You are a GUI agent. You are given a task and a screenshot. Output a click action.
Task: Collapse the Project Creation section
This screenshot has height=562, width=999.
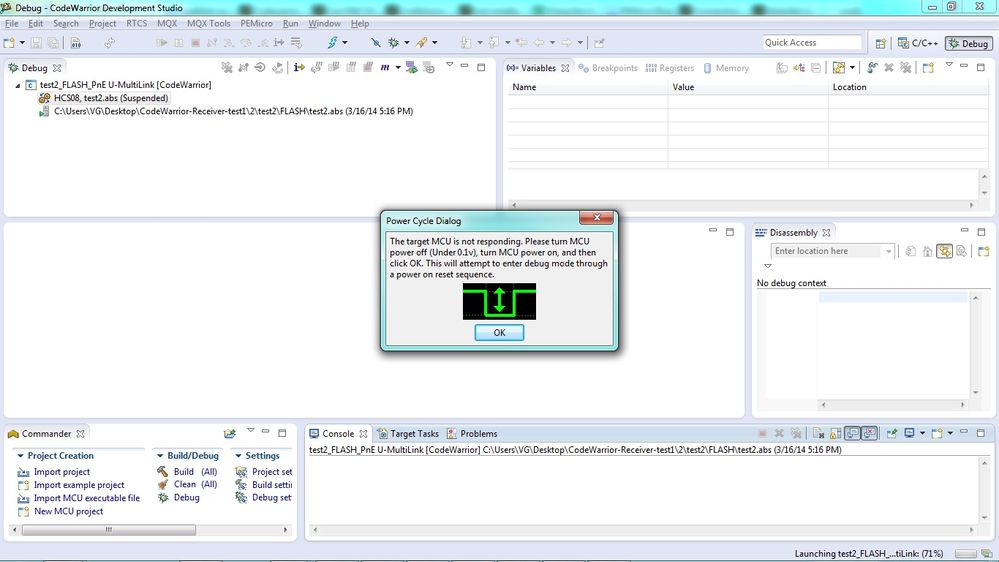coord(20,456)
